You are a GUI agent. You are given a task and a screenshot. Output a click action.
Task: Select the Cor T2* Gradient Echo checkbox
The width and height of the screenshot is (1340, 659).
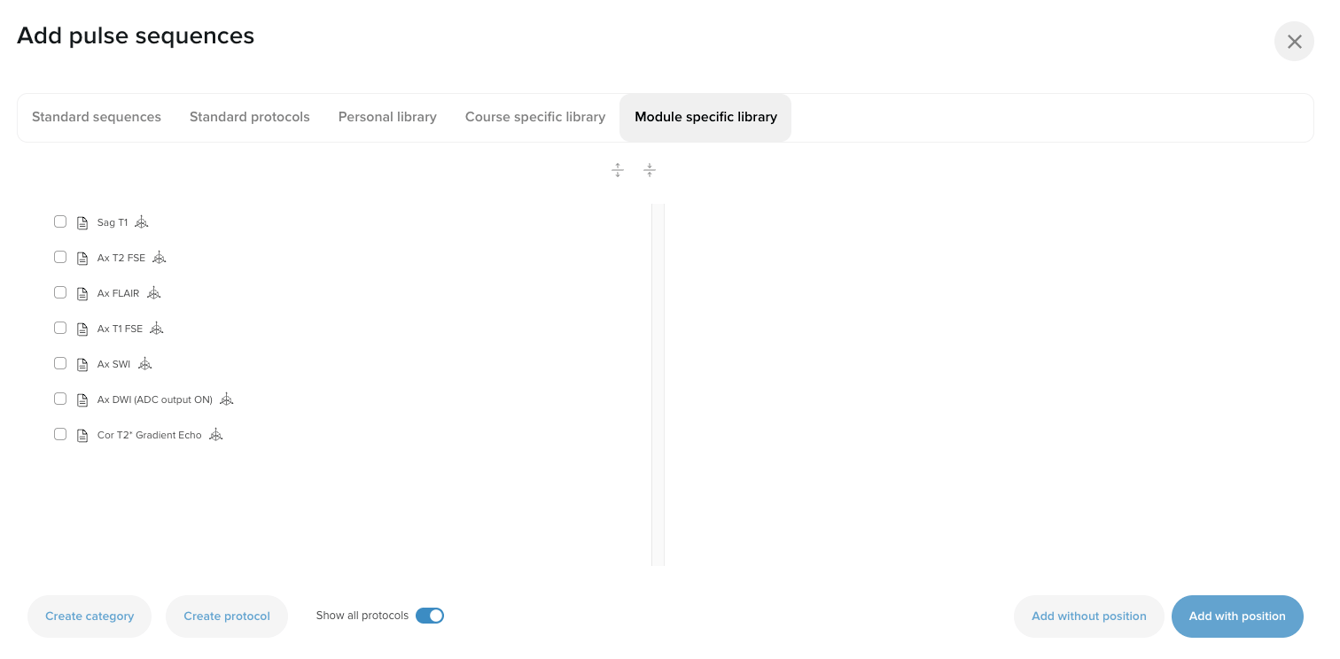click(60, 434)
